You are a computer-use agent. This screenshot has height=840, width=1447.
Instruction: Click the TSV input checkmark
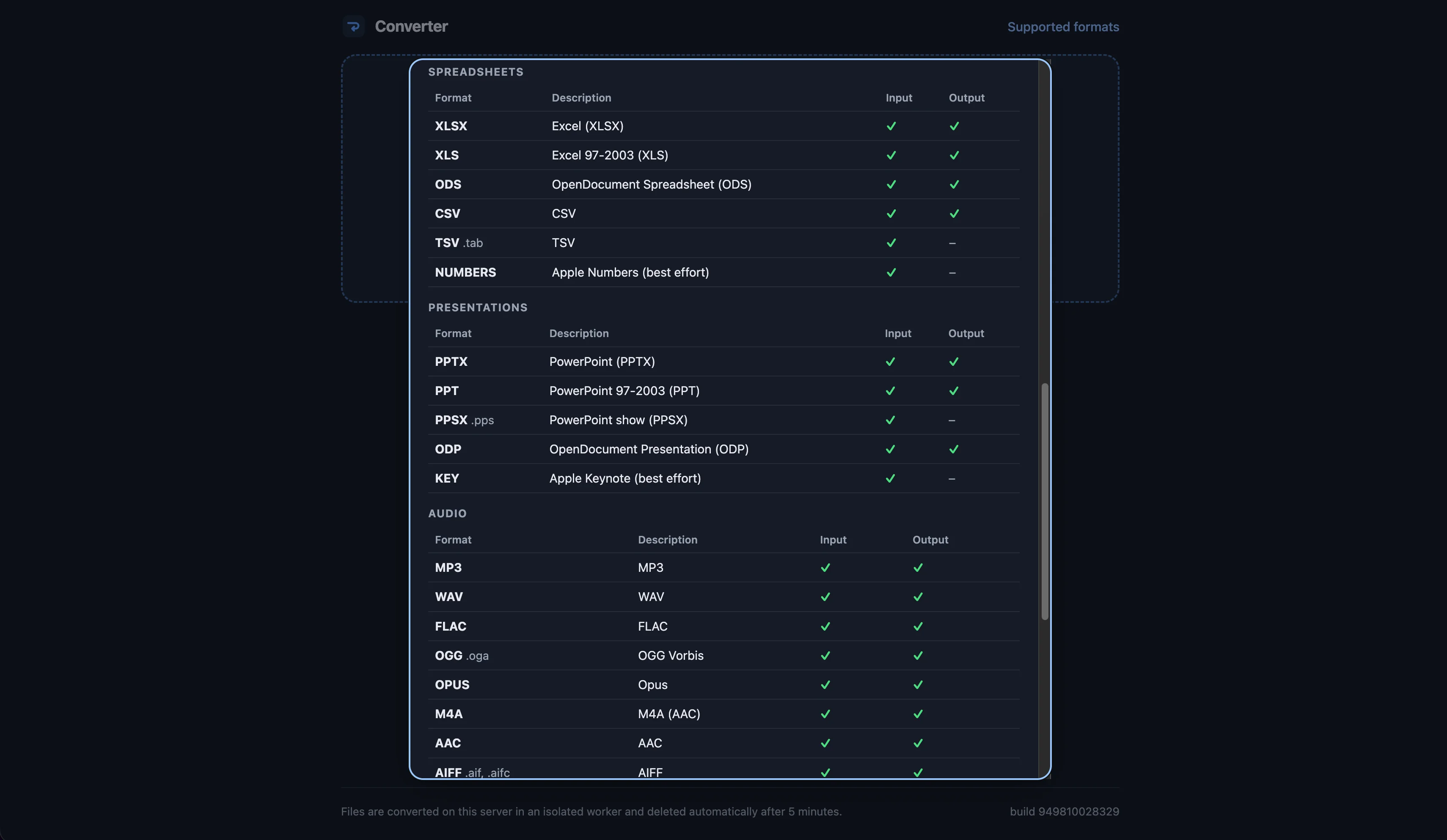click(891, 243)
